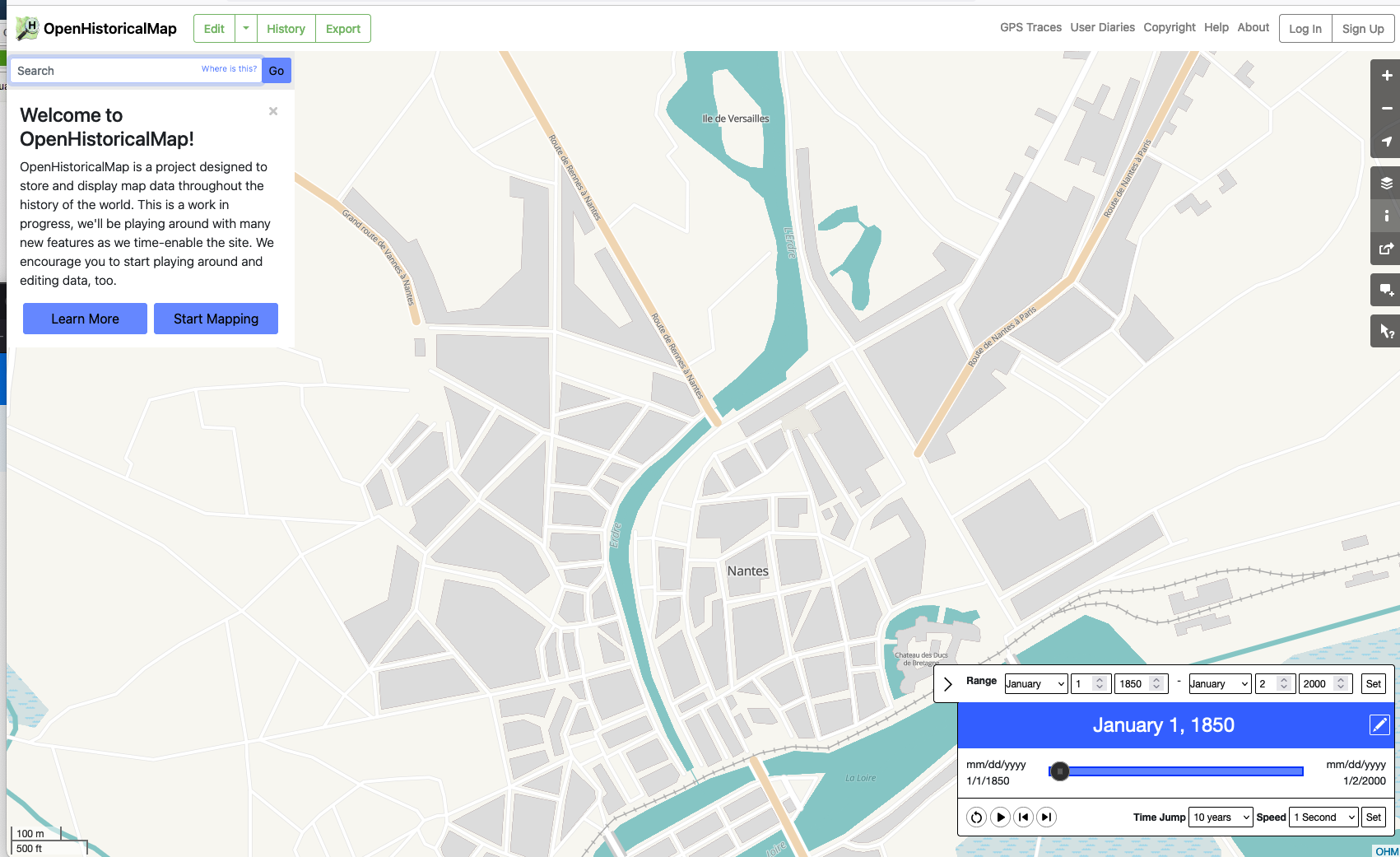This screenshot has height=857, width=1400.
Task: Add a note to the map
Action: point(1386,290)
